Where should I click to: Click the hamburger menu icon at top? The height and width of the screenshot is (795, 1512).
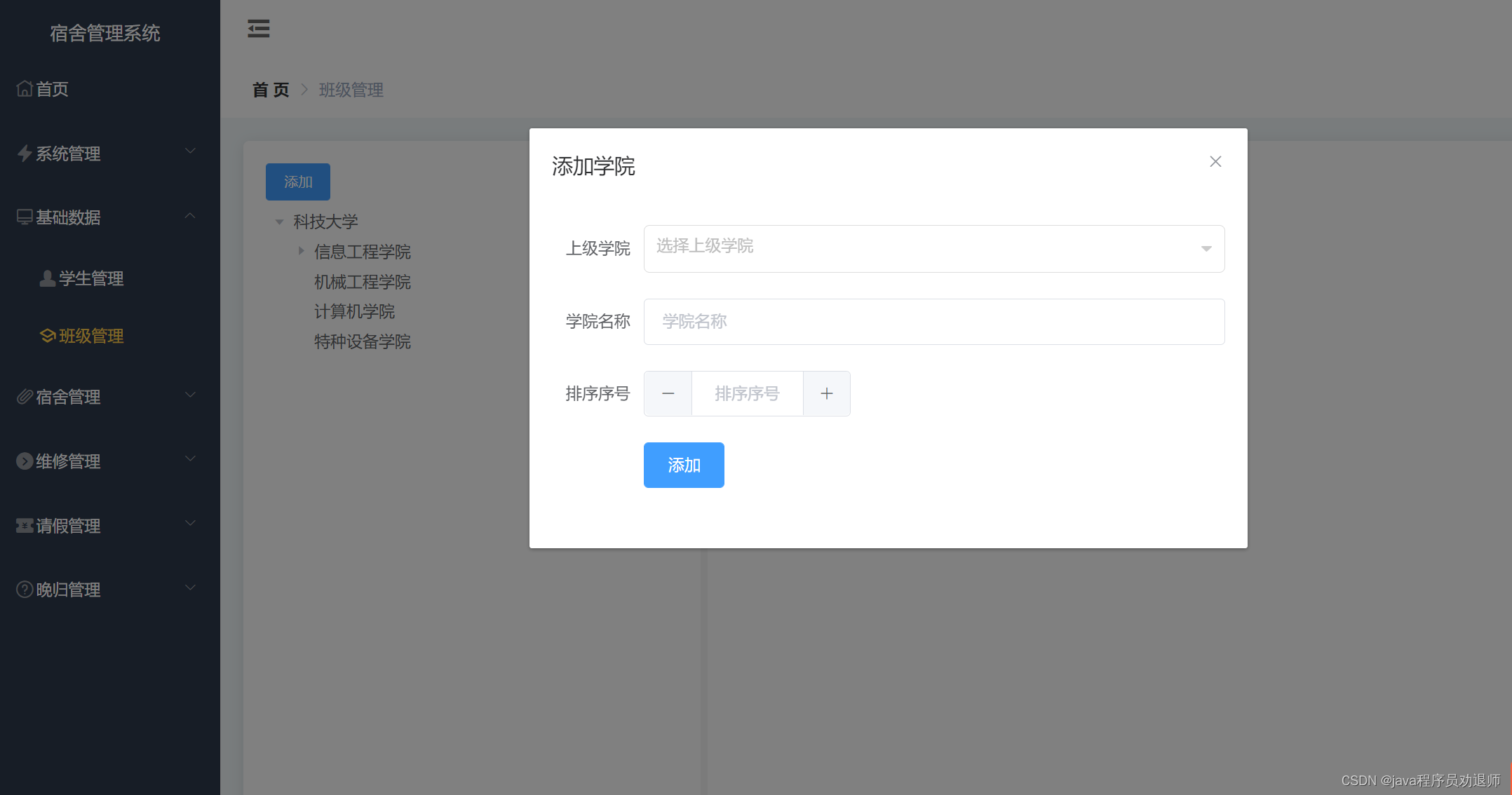click(x=258, y=29)
